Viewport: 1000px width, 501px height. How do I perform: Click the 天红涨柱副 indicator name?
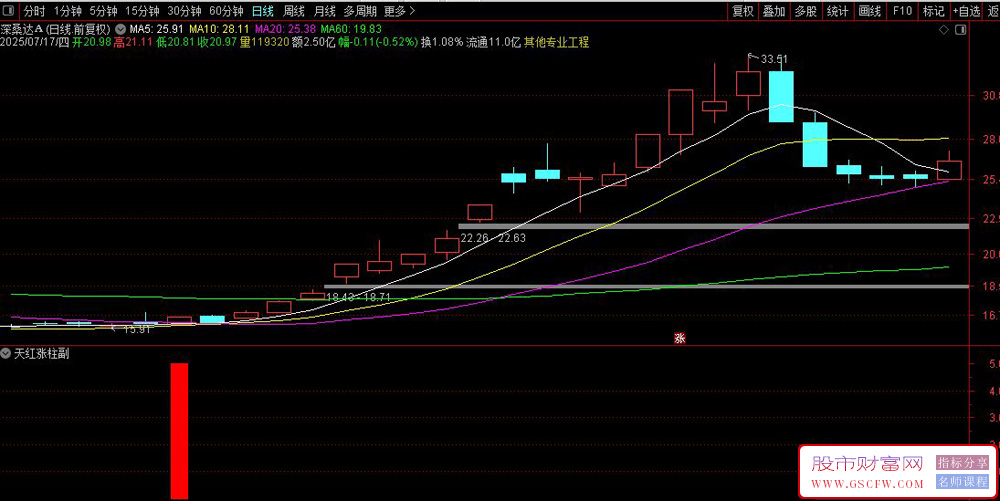pyautogui.click(x=41, y=353)
